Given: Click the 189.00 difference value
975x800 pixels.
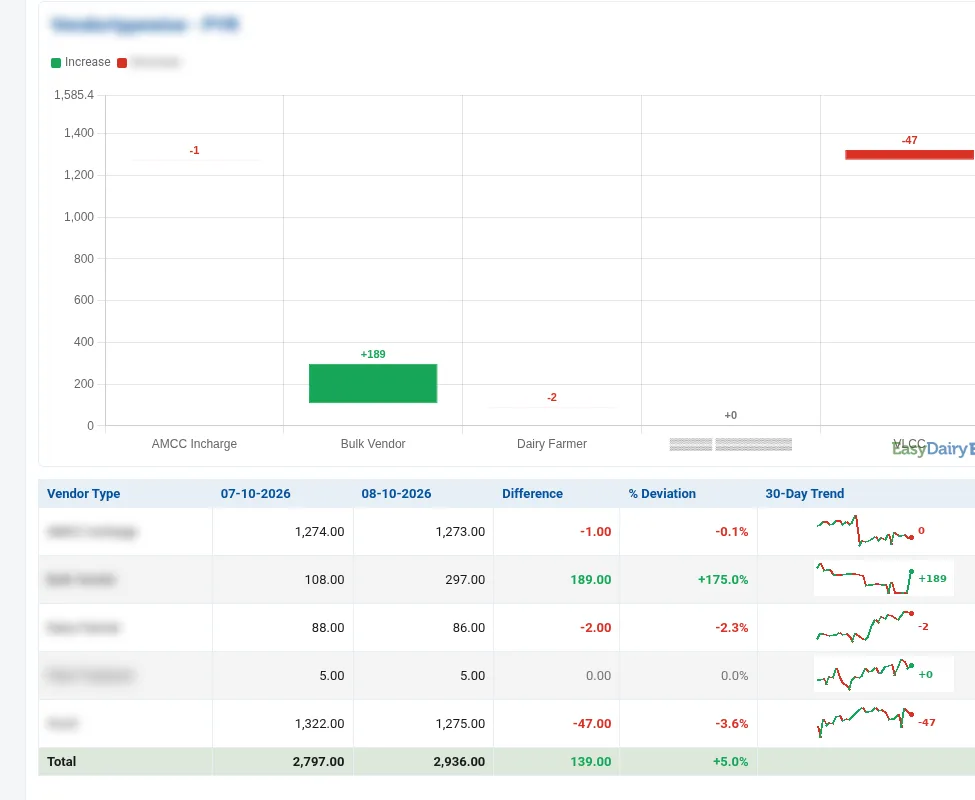Looking at the screenshot, I should (x=591, y=579).
